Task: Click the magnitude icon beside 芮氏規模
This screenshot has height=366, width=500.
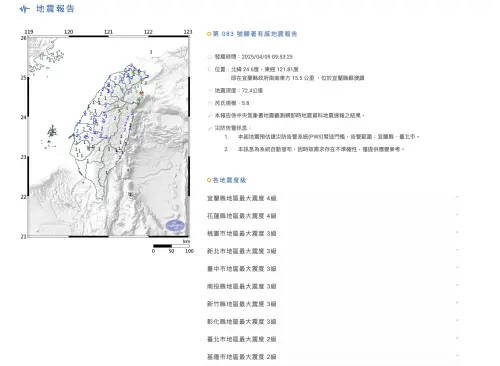Action: coord(210,103)
